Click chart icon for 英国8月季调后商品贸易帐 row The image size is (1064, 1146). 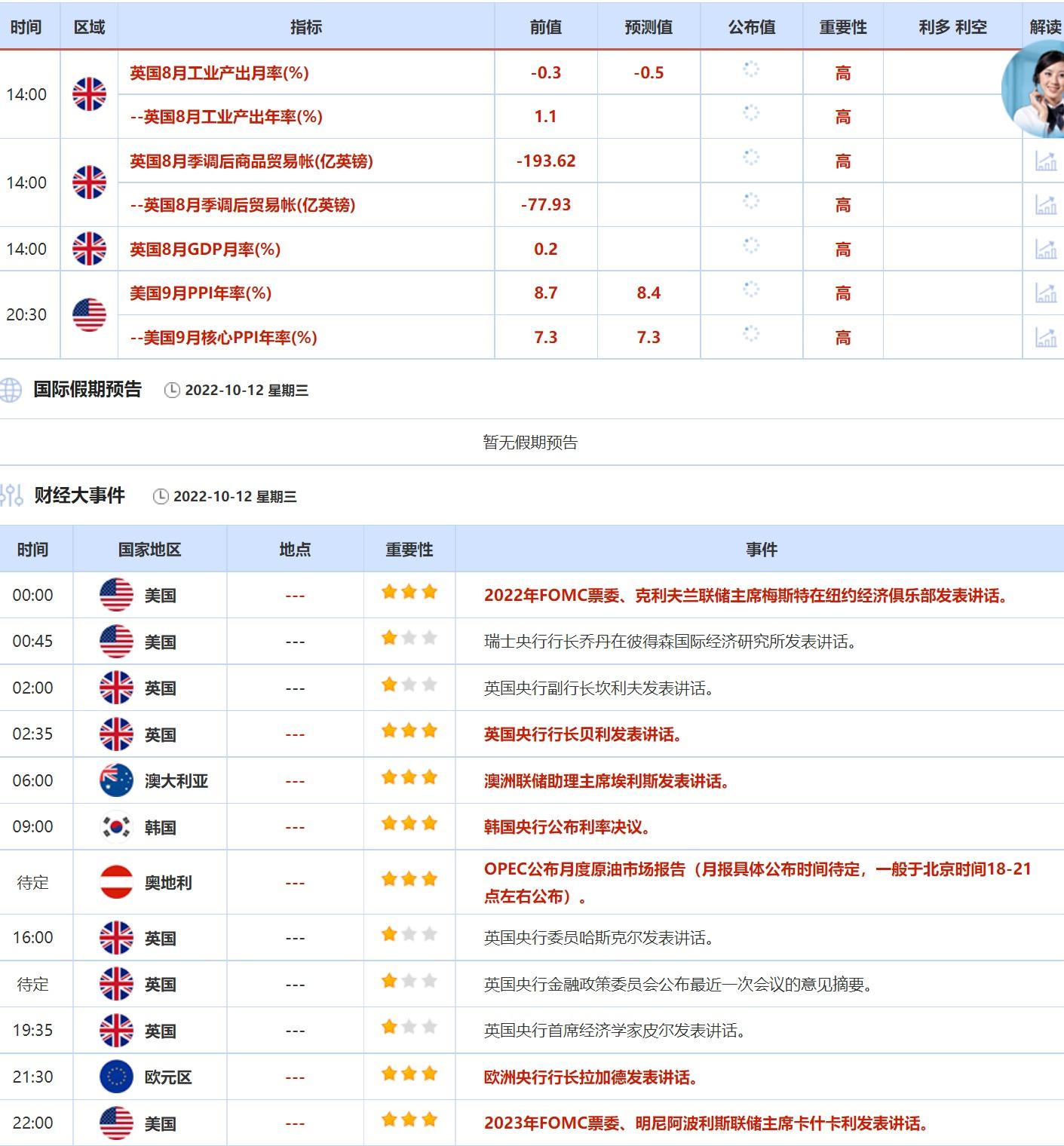[1045, 161]
